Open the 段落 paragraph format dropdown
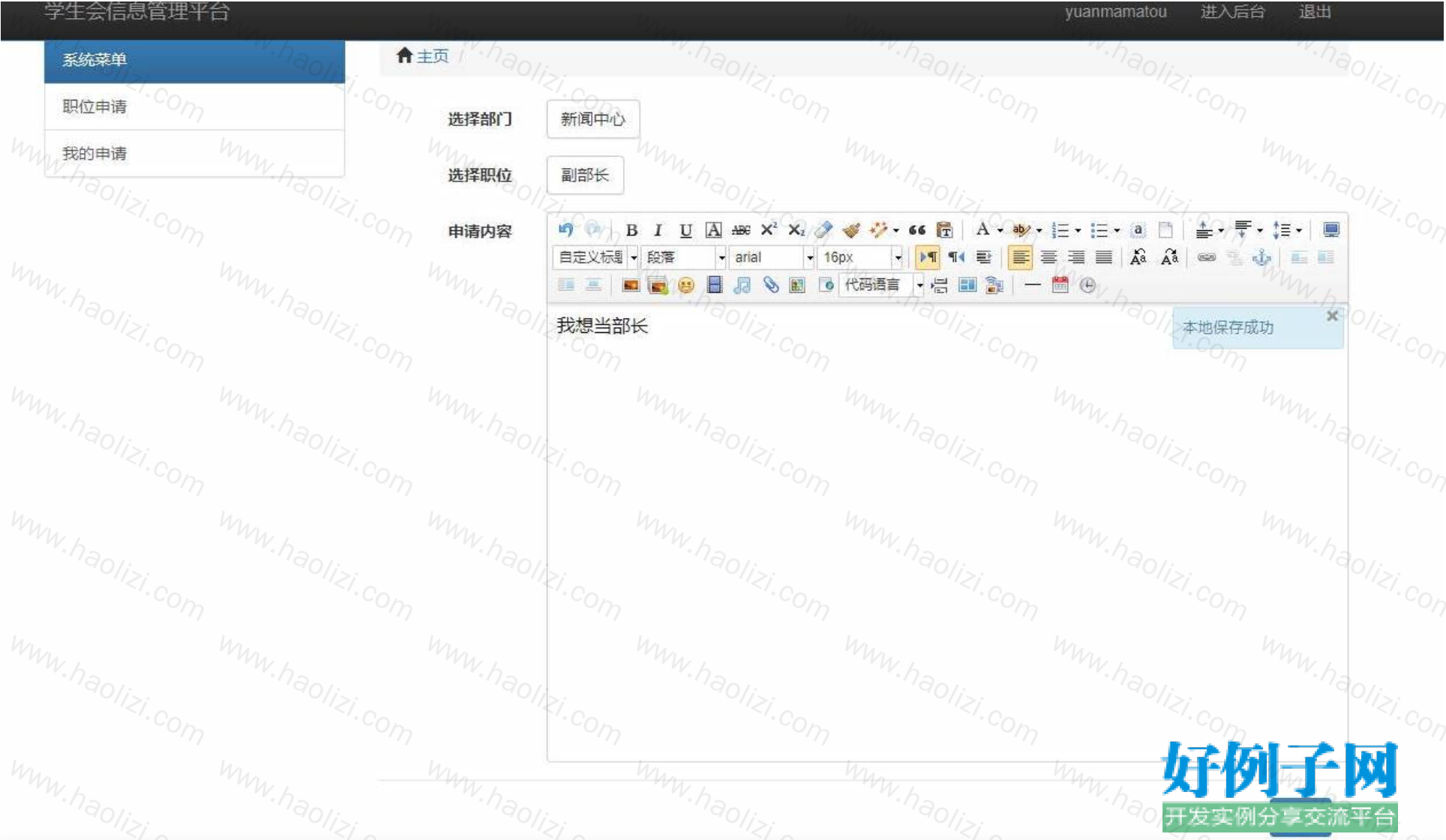 (x=684, y=257)
